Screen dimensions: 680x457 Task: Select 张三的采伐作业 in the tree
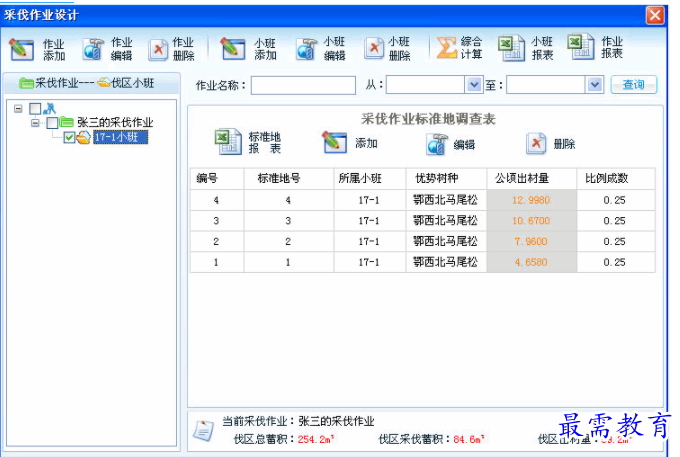click(115, 122)
